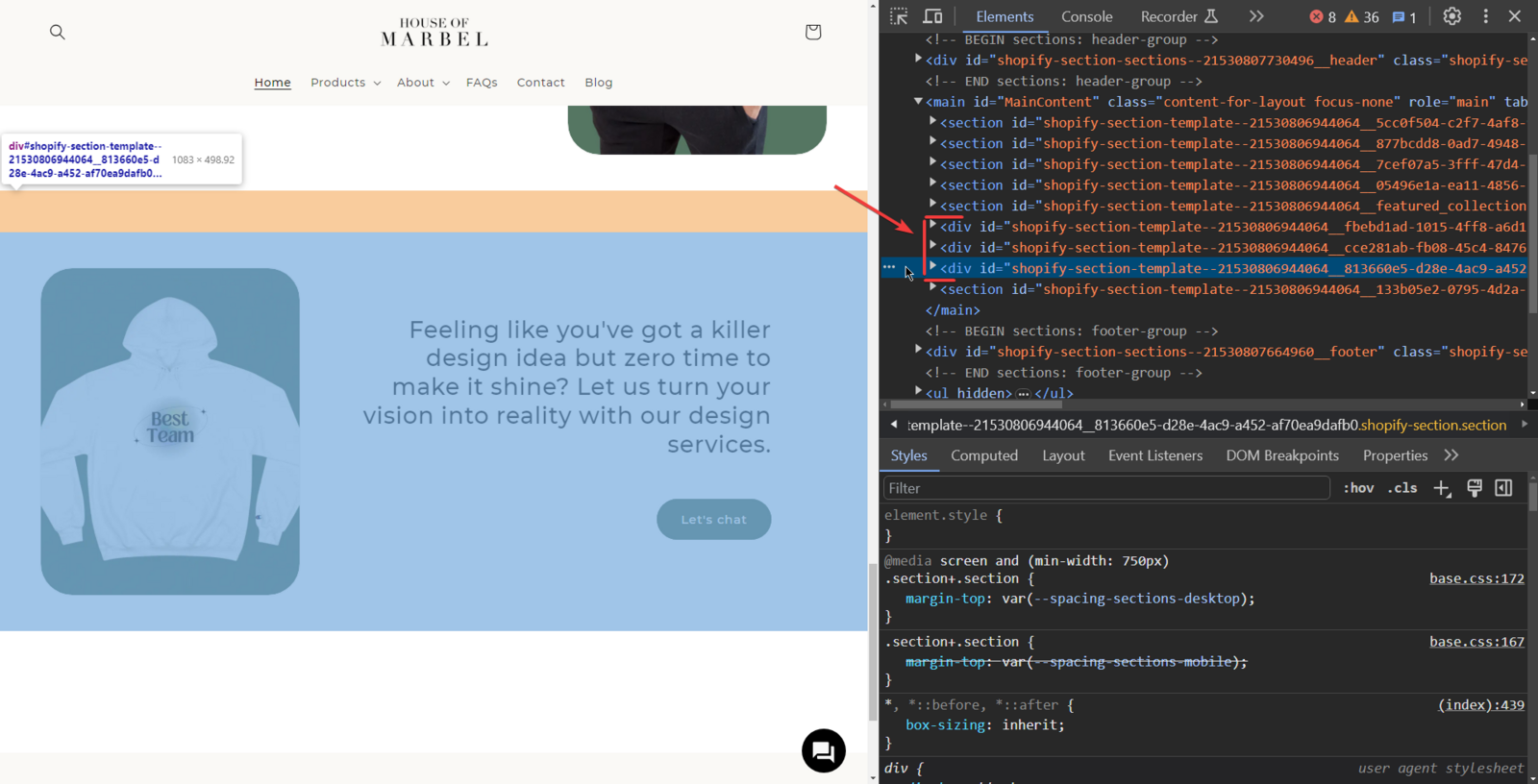This screenshot has width=1538, height=784.
Task: Click the Let's chat button
Action: (x=713, y=519)
